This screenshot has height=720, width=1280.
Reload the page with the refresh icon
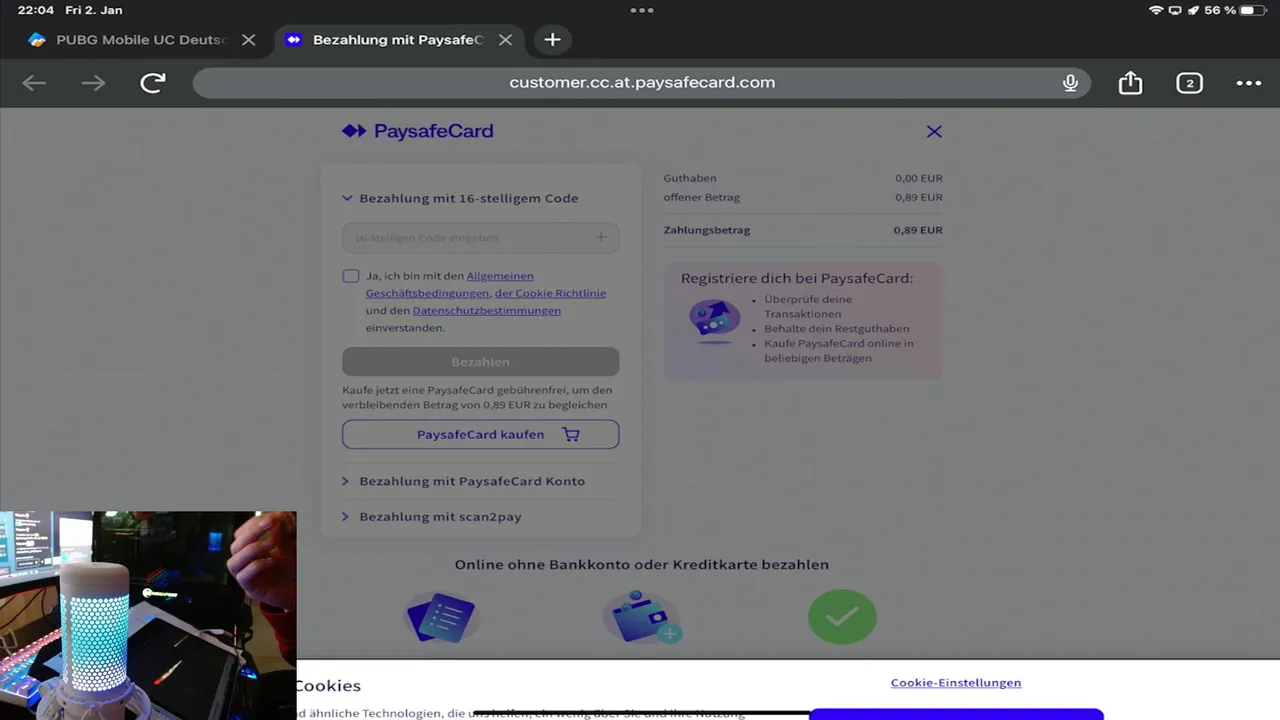point(153,83)
